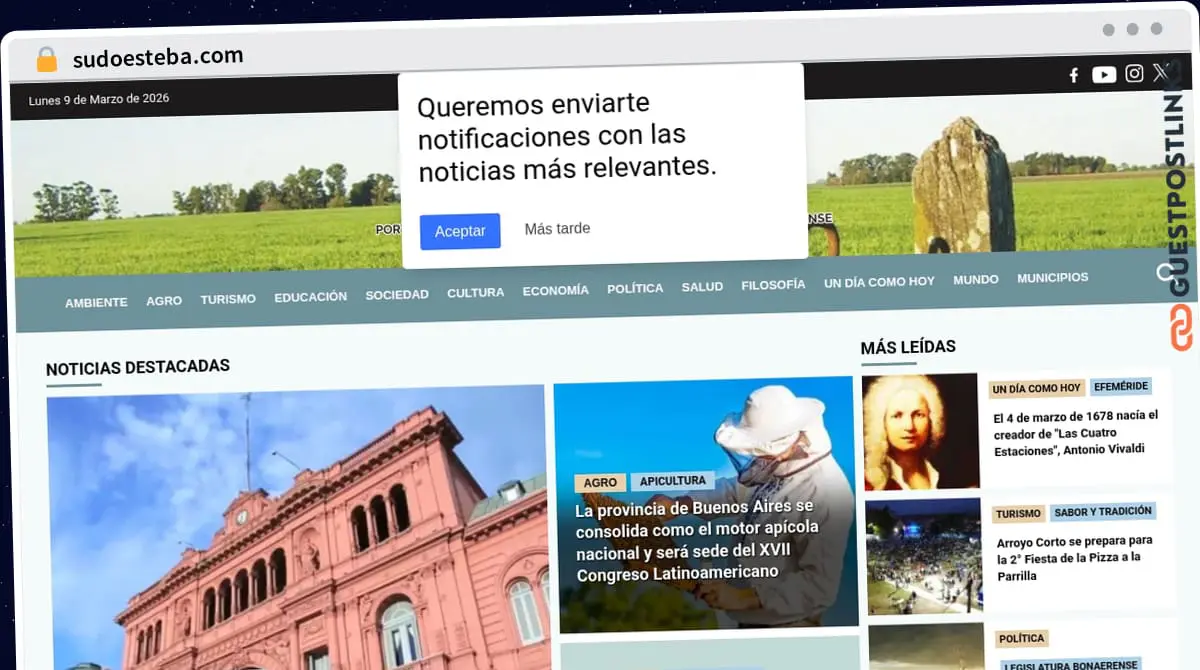Click the Vivaldi portrait thumbnail
1200x670 pixels.
[x=920, y=432]
